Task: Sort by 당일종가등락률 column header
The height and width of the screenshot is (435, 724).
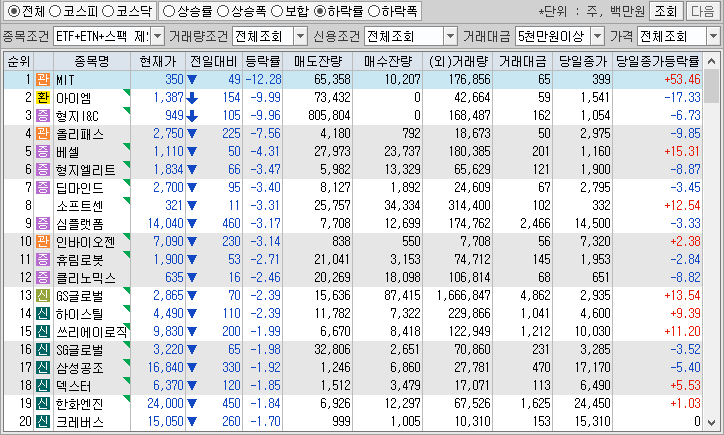Action: tap(658, 61)
